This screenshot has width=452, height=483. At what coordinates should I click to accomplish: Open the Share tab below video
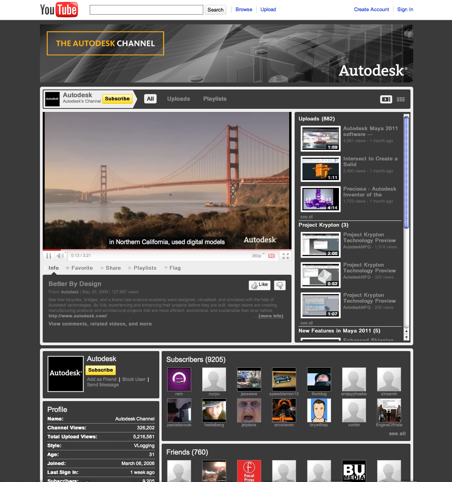tap(111, 268)
